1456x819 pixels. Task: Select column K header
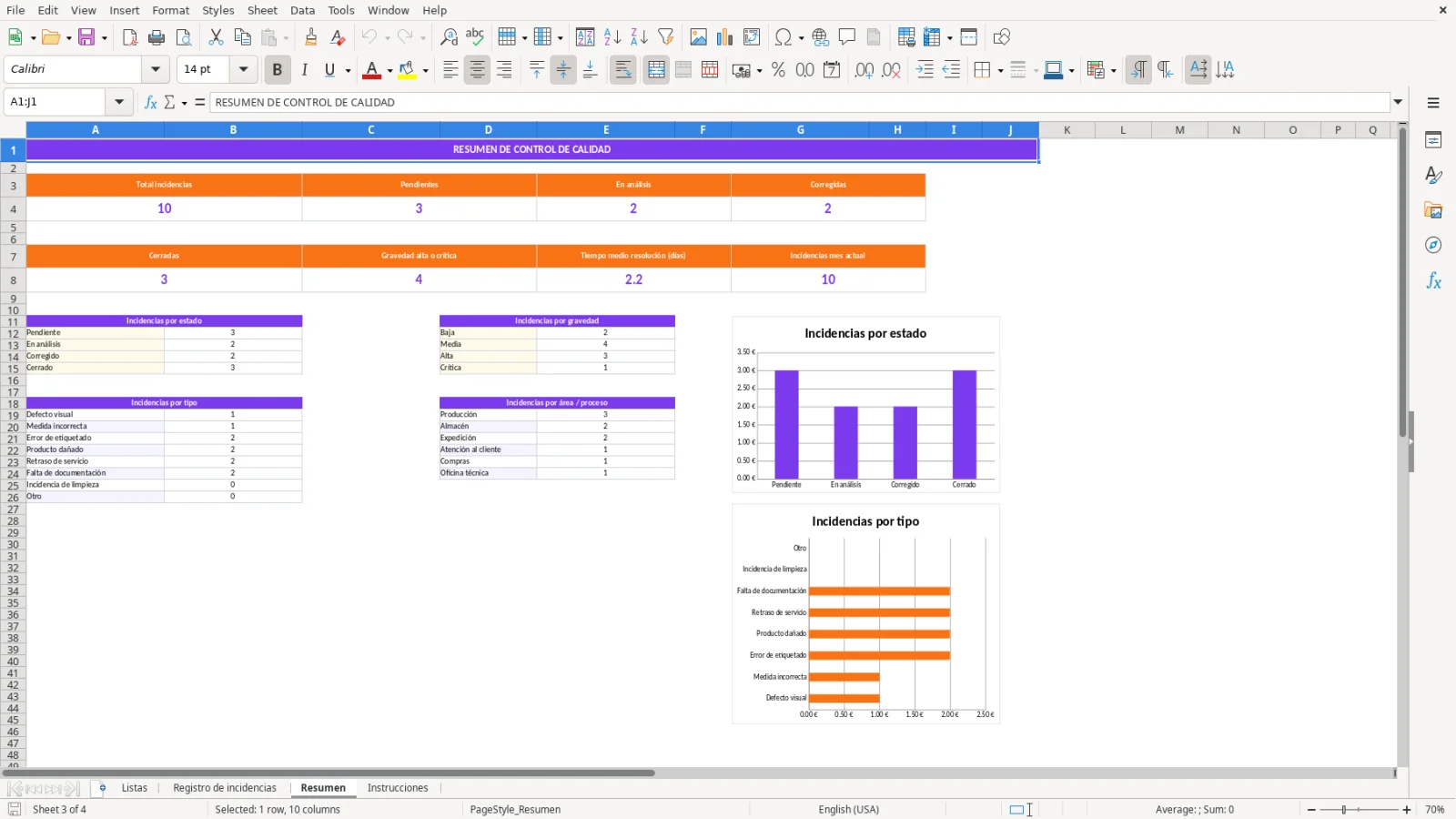point(1067,130)
